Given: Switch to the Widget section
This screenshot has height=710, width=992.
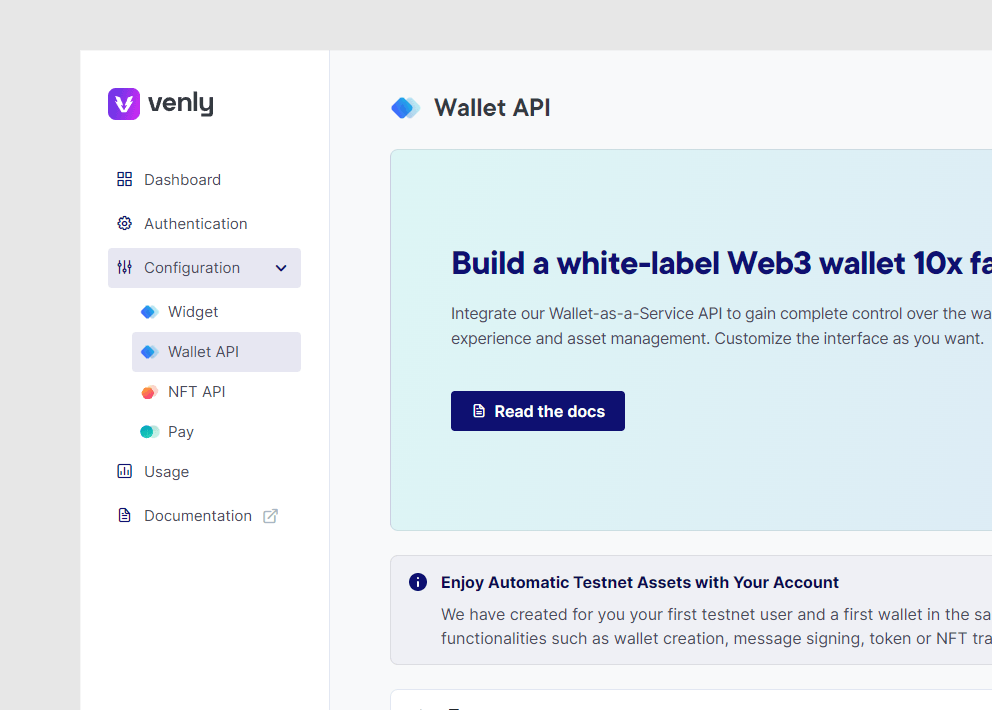Looking at the screenshot, I should click(x=193, y=311).
